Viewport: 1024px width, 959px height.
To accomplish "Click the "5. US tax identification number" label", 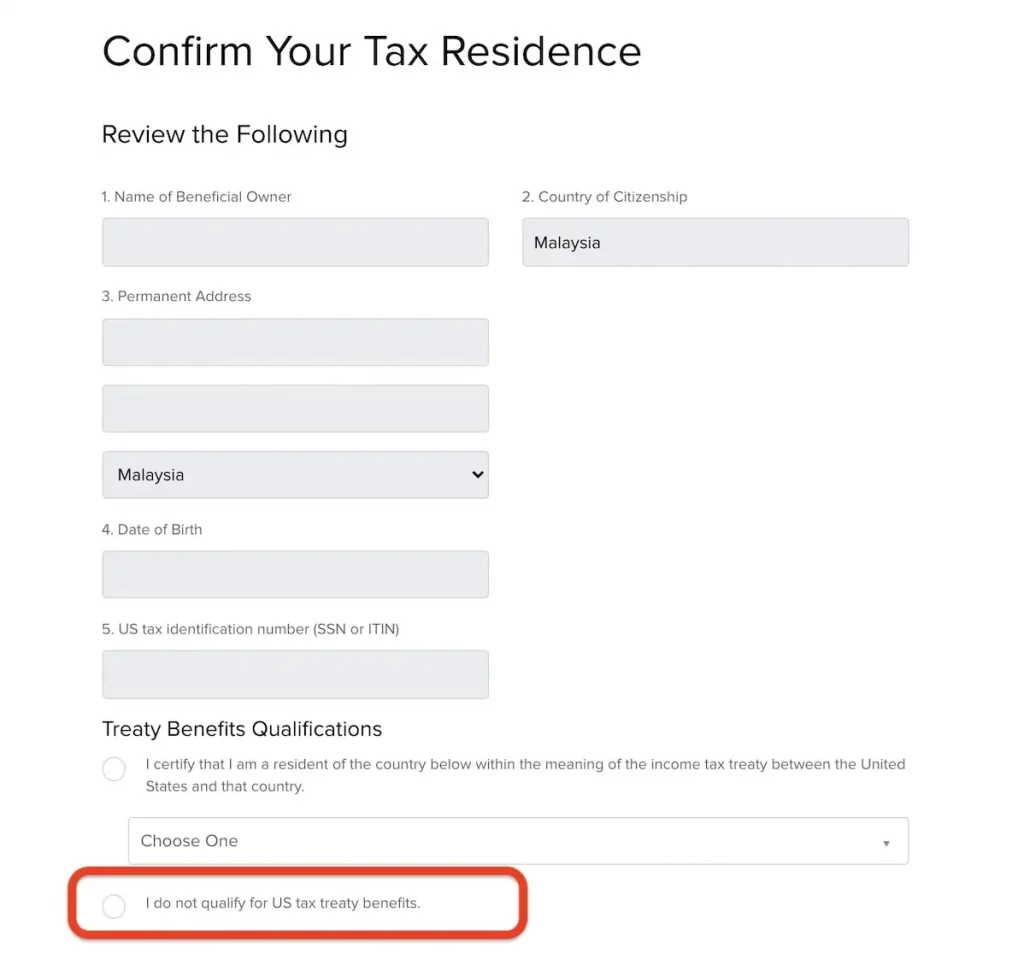I will coord(251,630).
